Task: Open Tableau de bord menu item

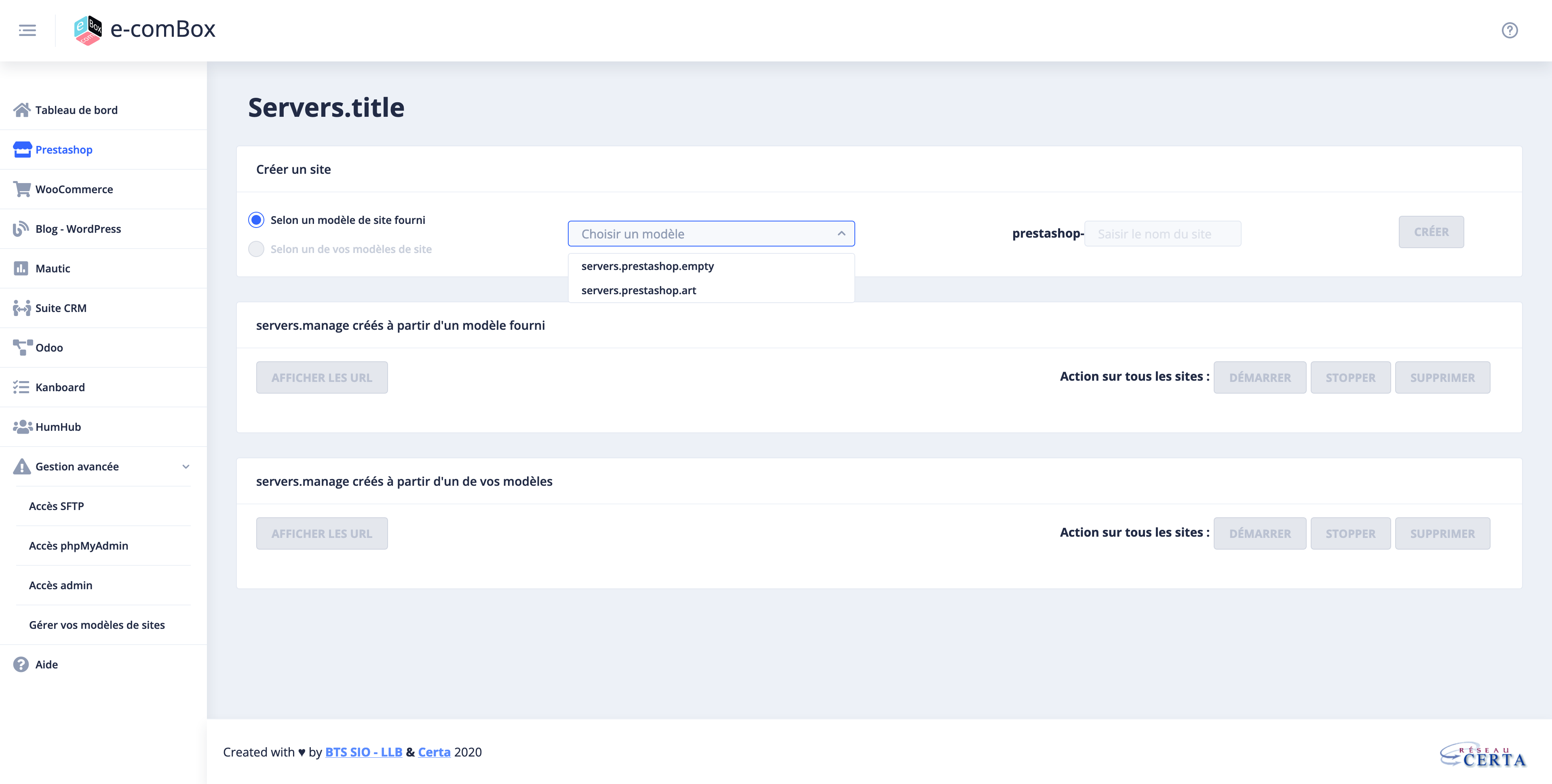Action: [103, 110]
